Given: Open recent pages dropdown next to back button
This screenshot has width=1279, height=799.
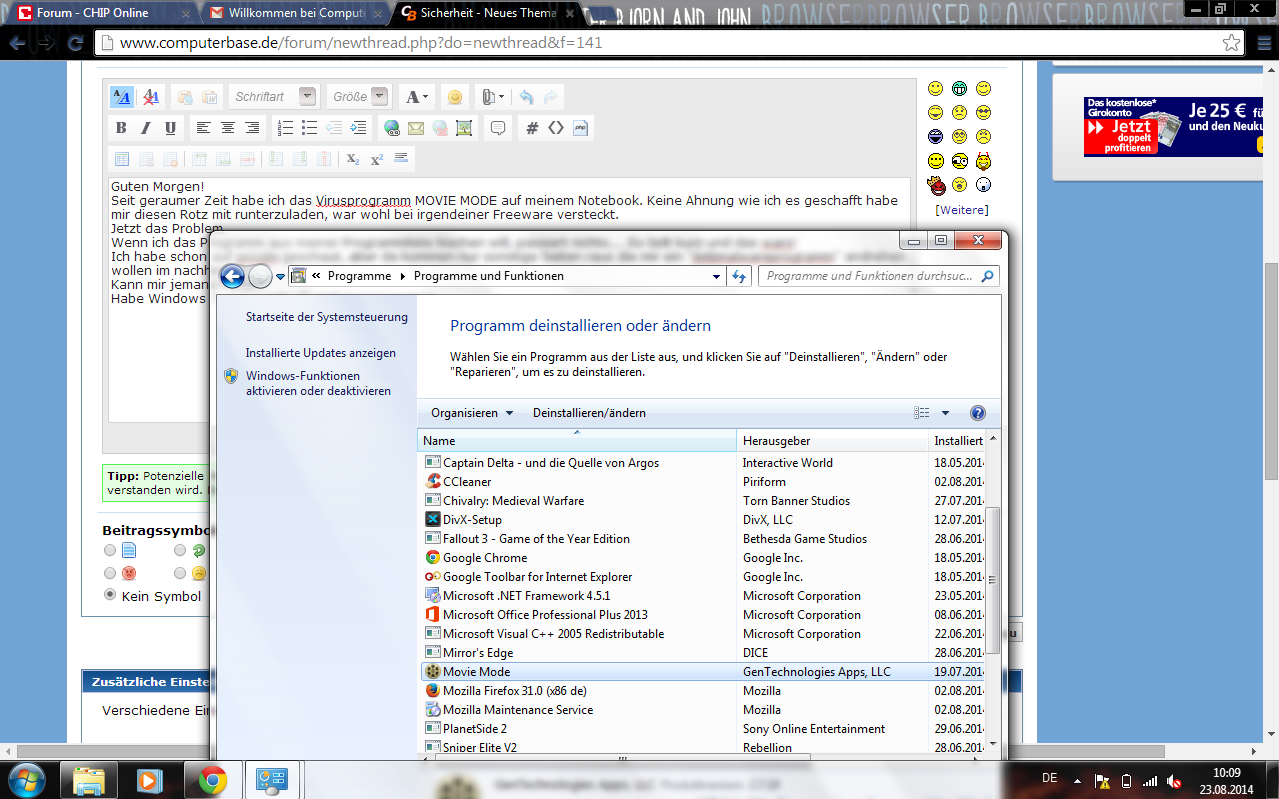Looking at the screenshot, I should coord(282,277).
